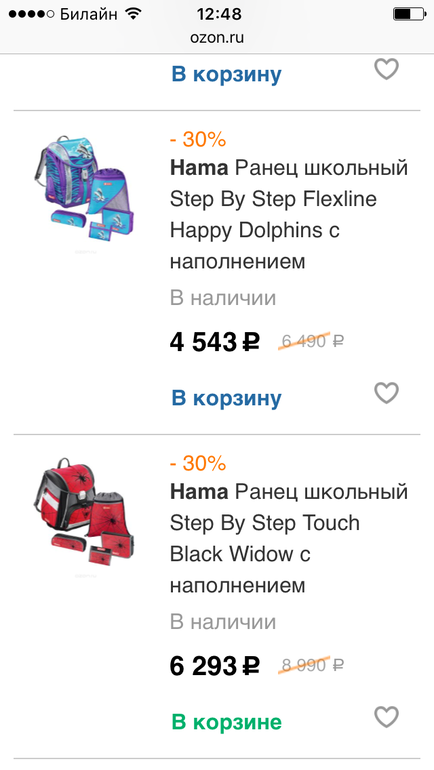This screenshot has width=434, height=770.
Task: Tap the Wi-Fi status icon
Action: pyautogui.click(x=133, y=14)
